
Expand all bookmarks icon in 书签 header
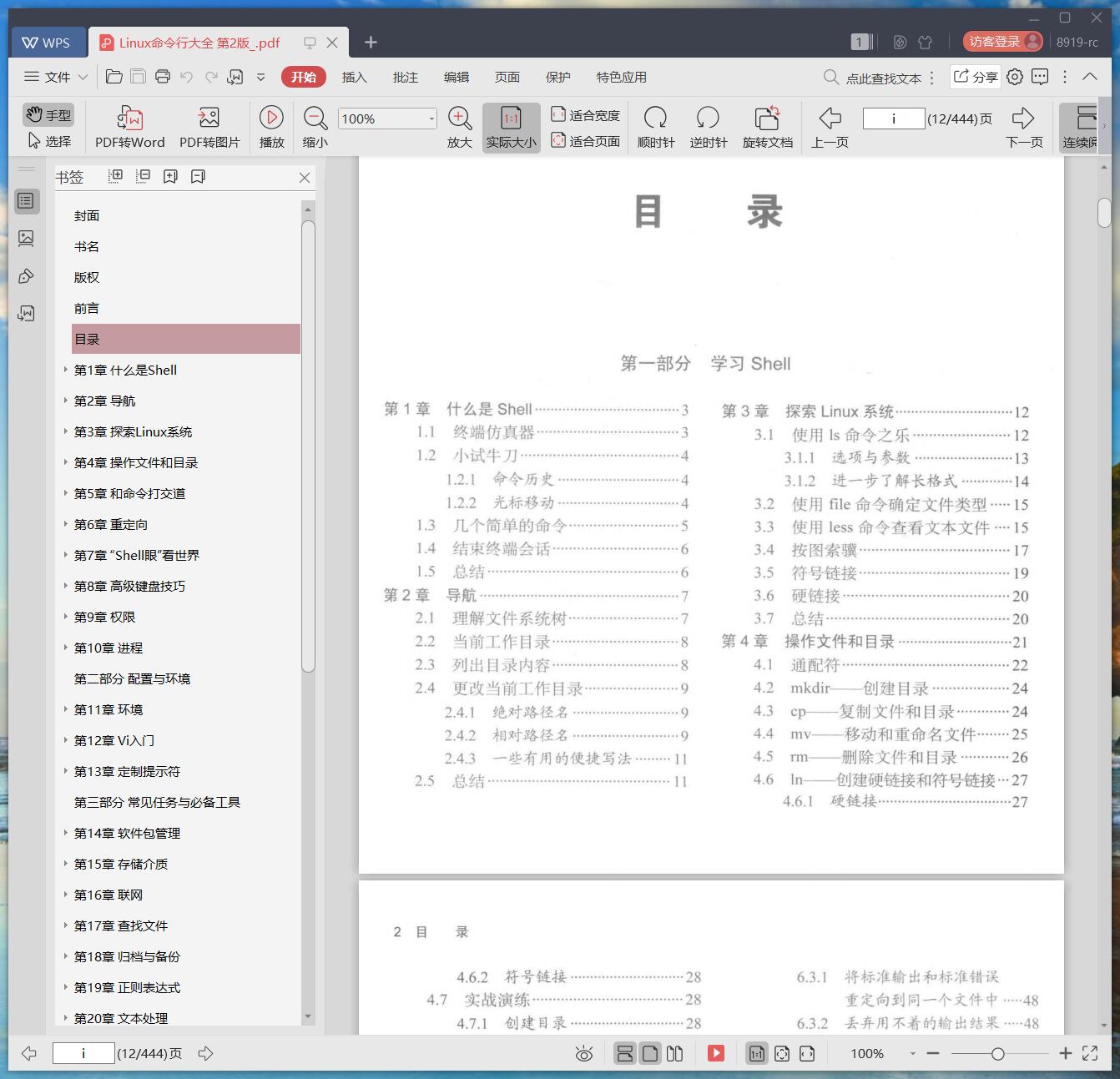point(115,176)
